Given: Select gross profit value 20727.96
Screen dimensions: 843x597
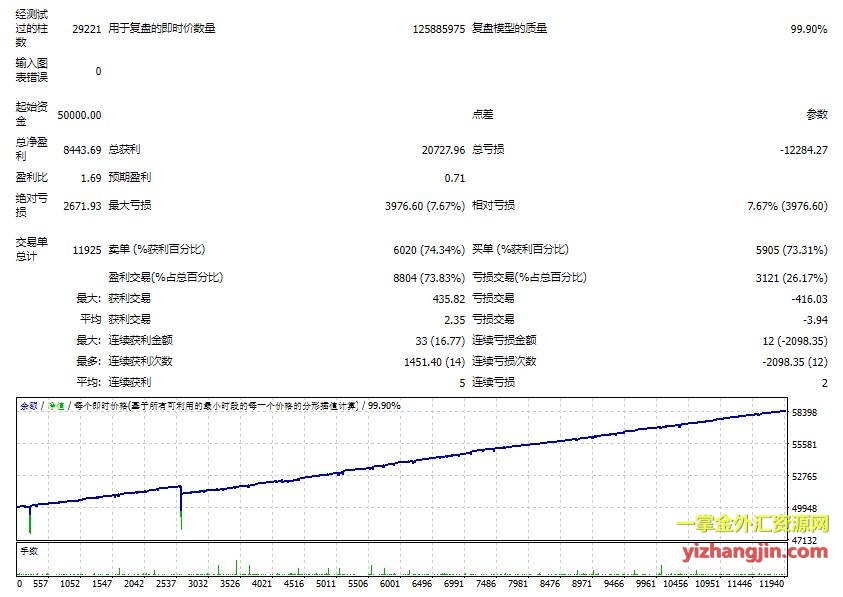Looking at the screenshot, I should tap(443, 150).
